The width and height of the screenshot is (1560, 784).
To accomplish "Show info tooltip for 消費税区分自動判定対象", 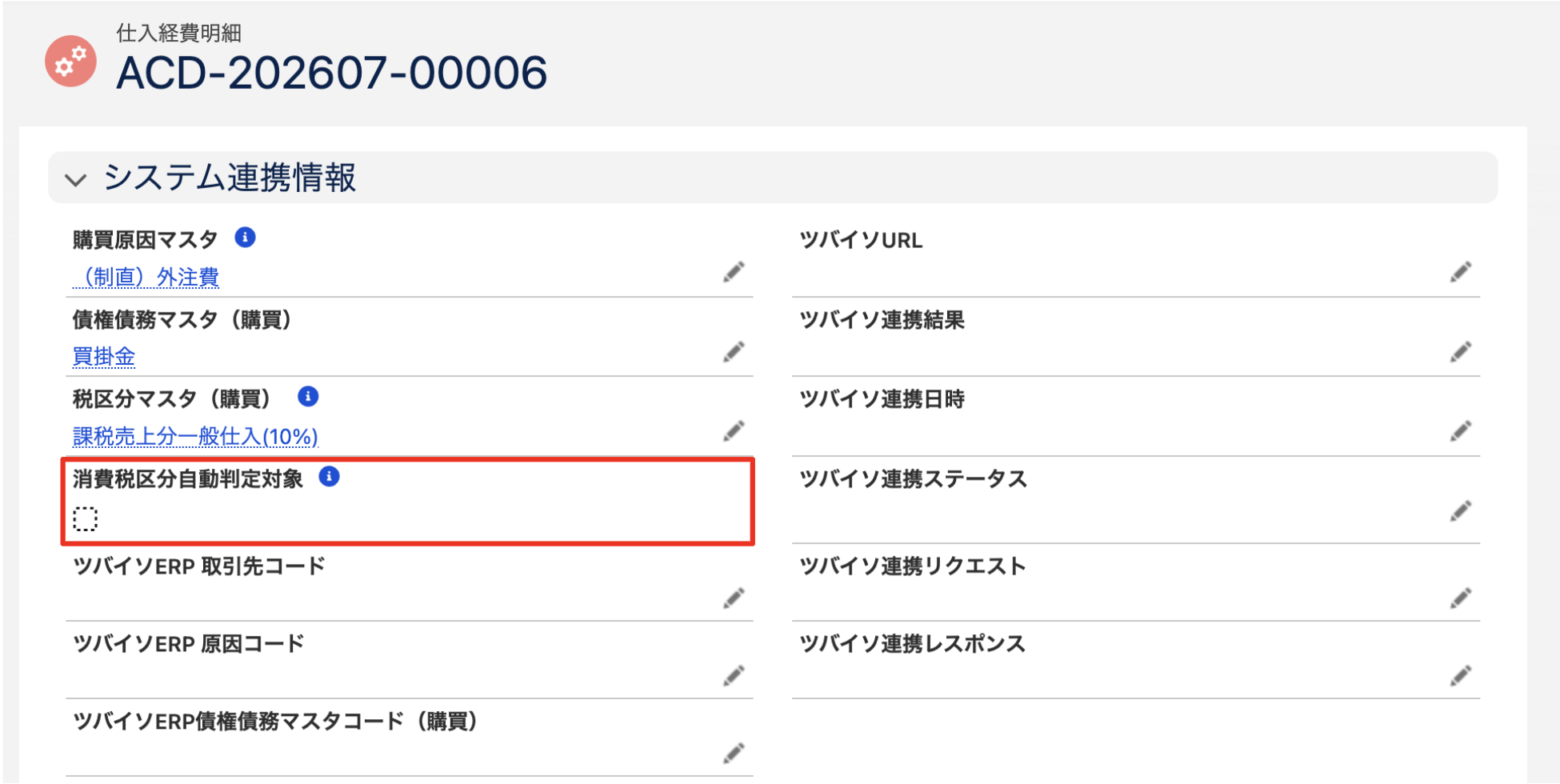I will [329, 477].
